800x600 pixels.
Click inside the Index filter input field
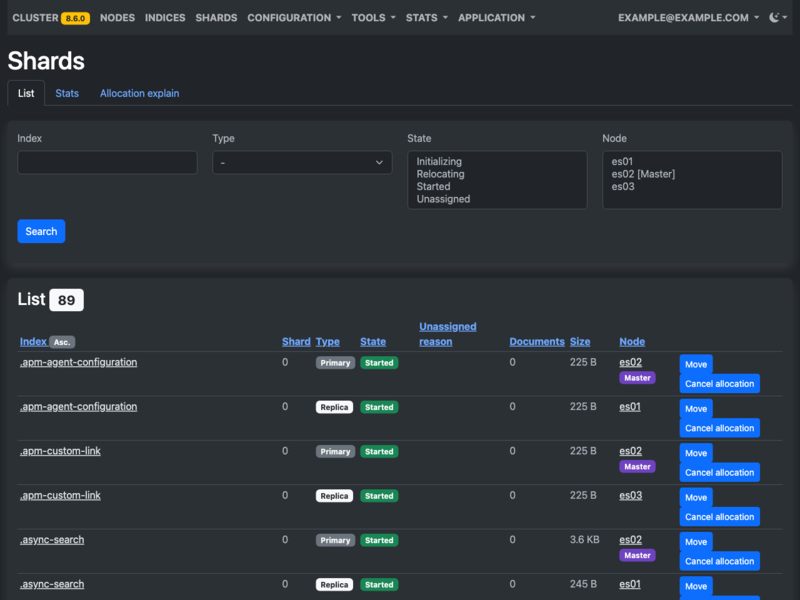click(107, 162)
